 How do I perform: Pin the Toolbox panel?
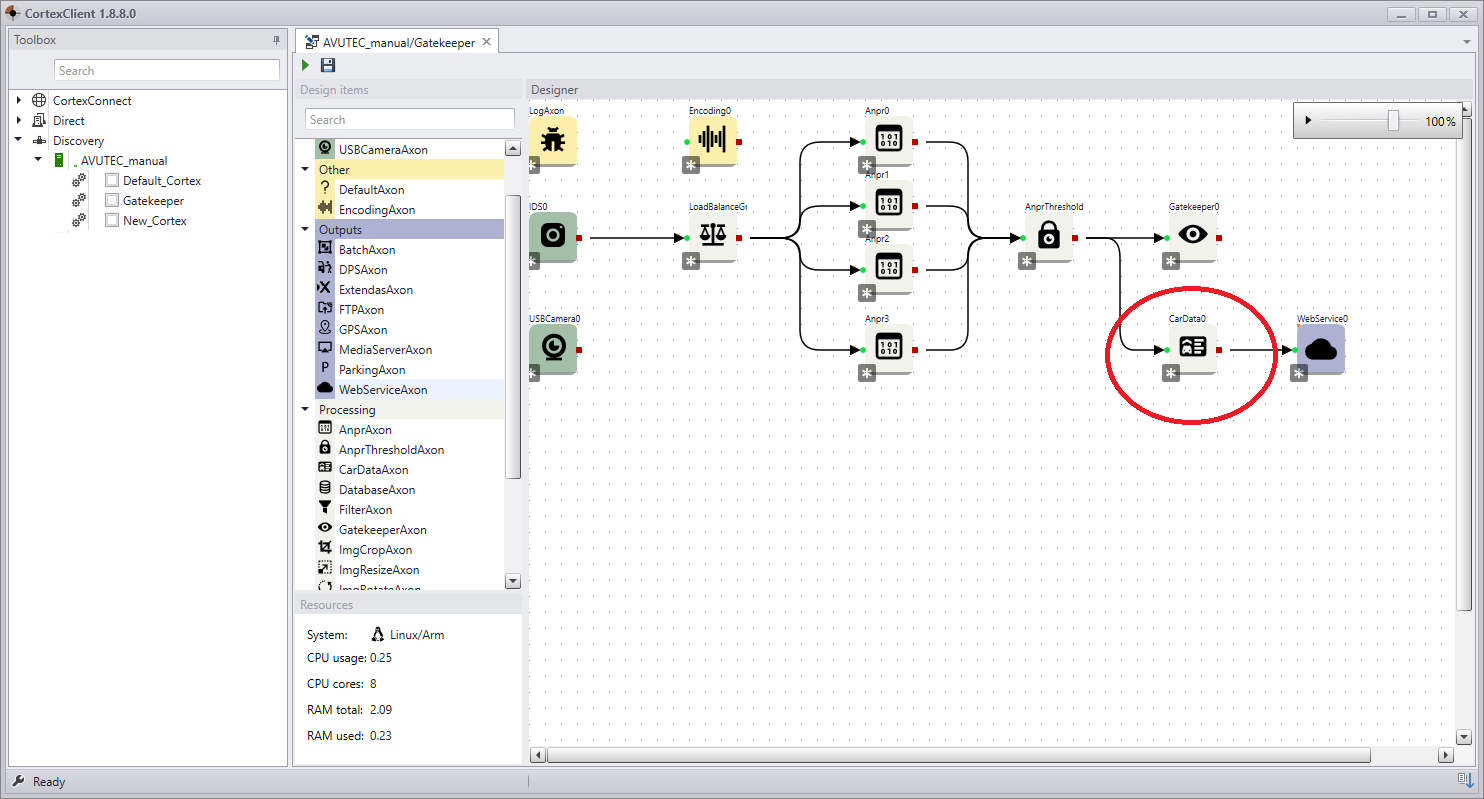(x=277, y=40)
